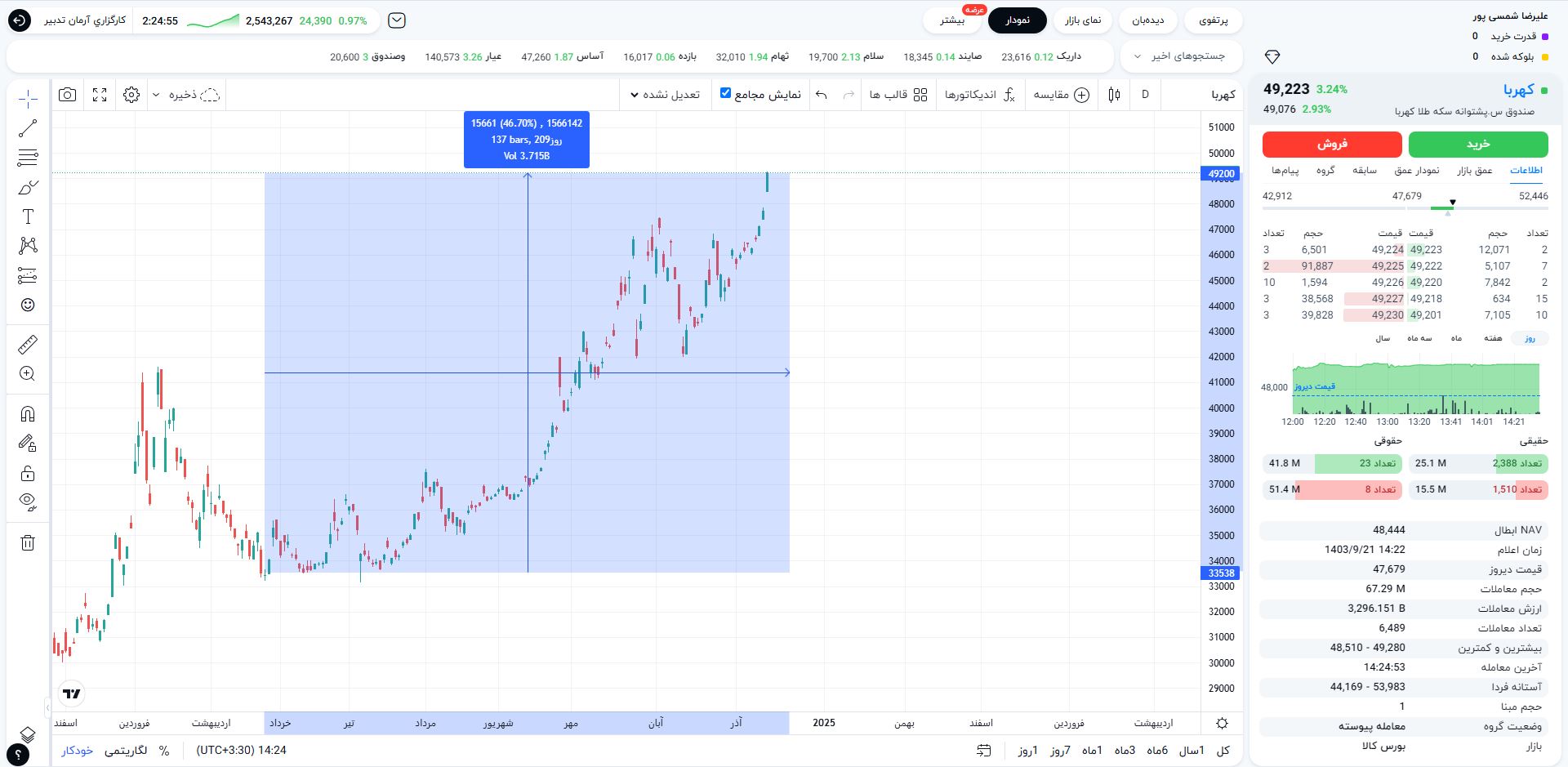Toggle stay in drawing mode

point(28,444)
